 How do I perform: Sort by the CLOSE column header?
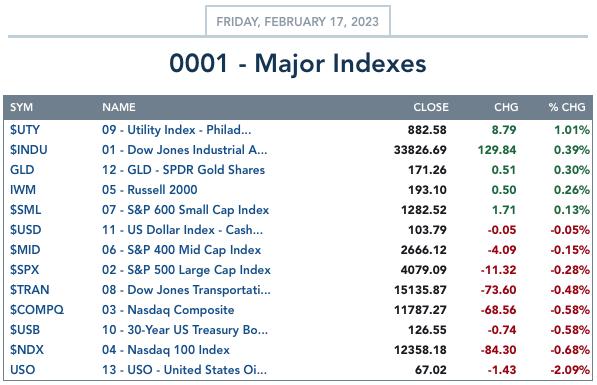431,107
